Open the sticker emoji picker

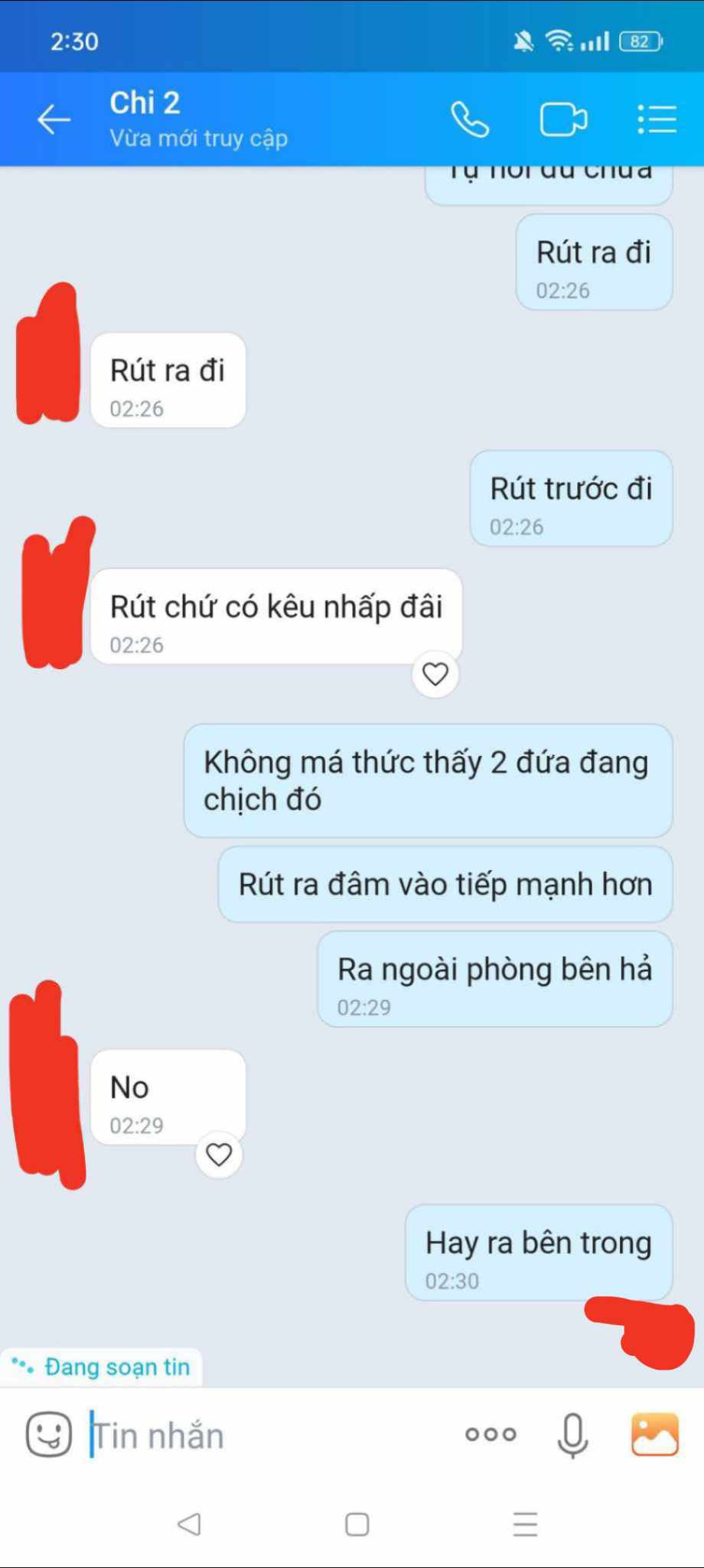coord(49,1434)
